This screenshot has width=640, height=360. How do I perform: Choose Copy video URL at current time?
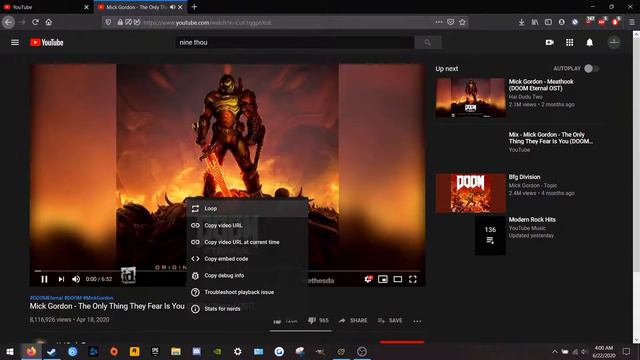tap(247, 242)
